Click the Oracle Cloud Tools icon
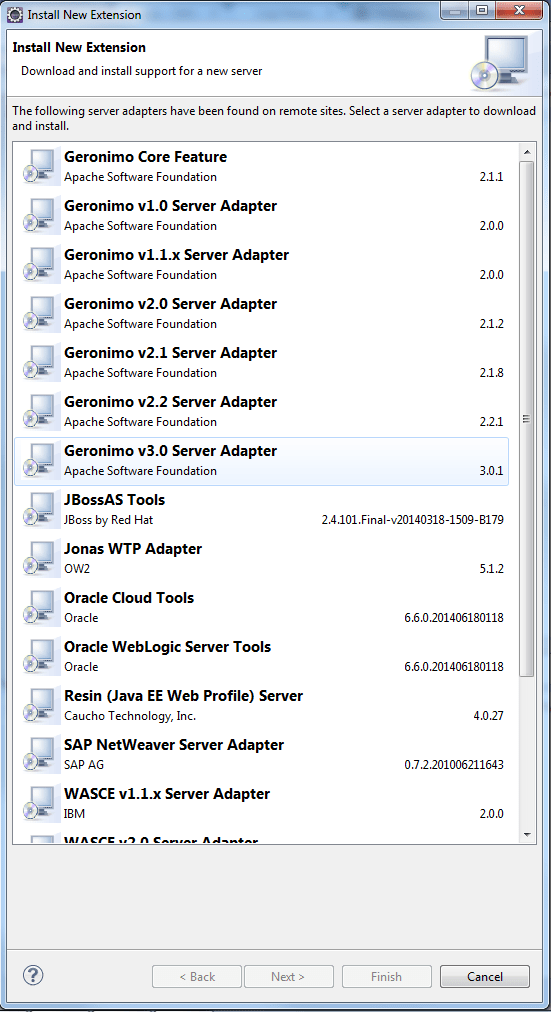 point(40,608)
